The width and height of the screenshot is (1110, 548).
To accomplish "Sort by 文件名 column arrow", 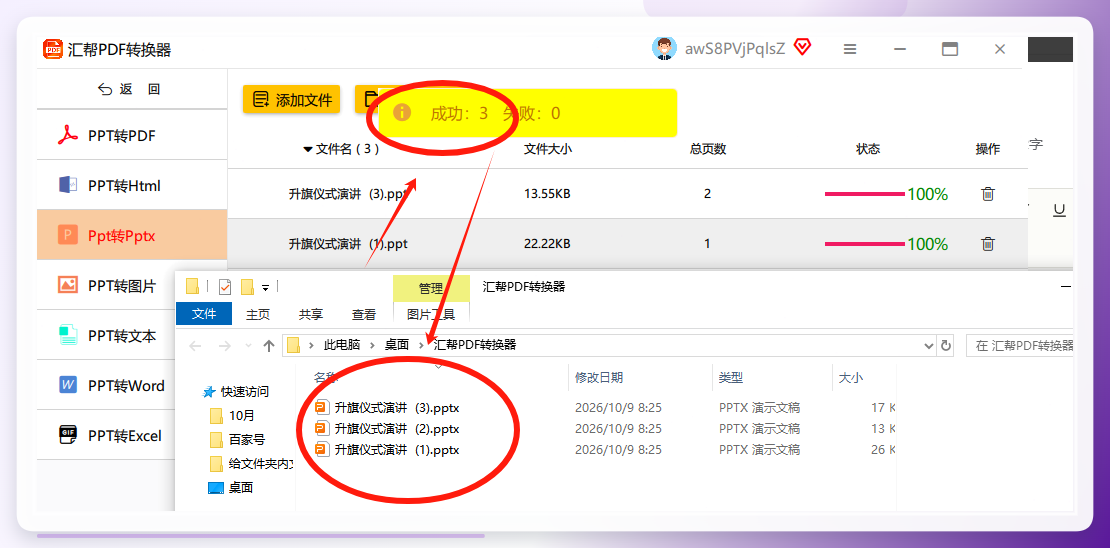I will (307, 149).
